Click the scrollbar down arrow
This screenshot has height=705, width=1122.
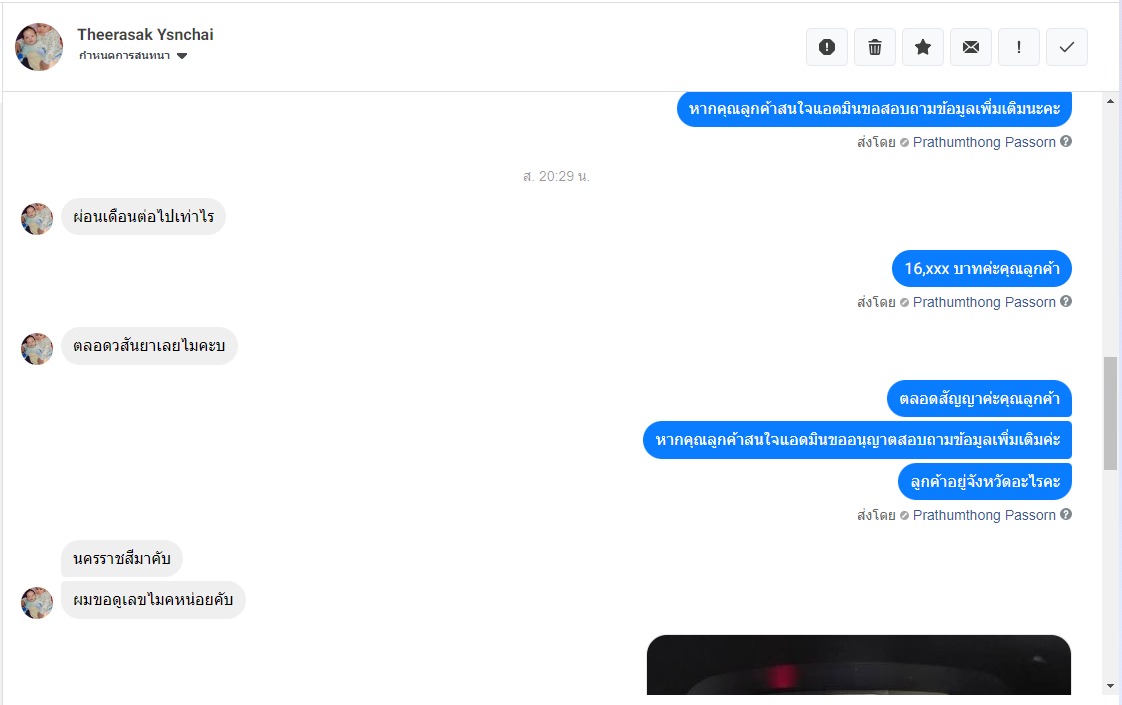[1110, 686]
